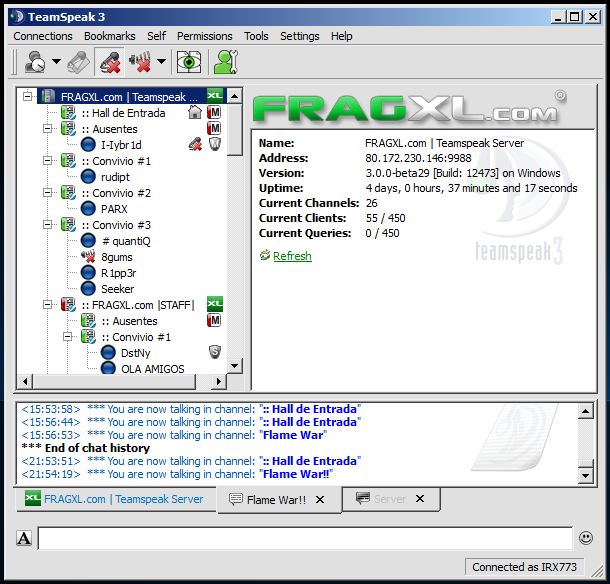
Task: Click the channel icon of Convivio #2
Action: click(68, 193)
